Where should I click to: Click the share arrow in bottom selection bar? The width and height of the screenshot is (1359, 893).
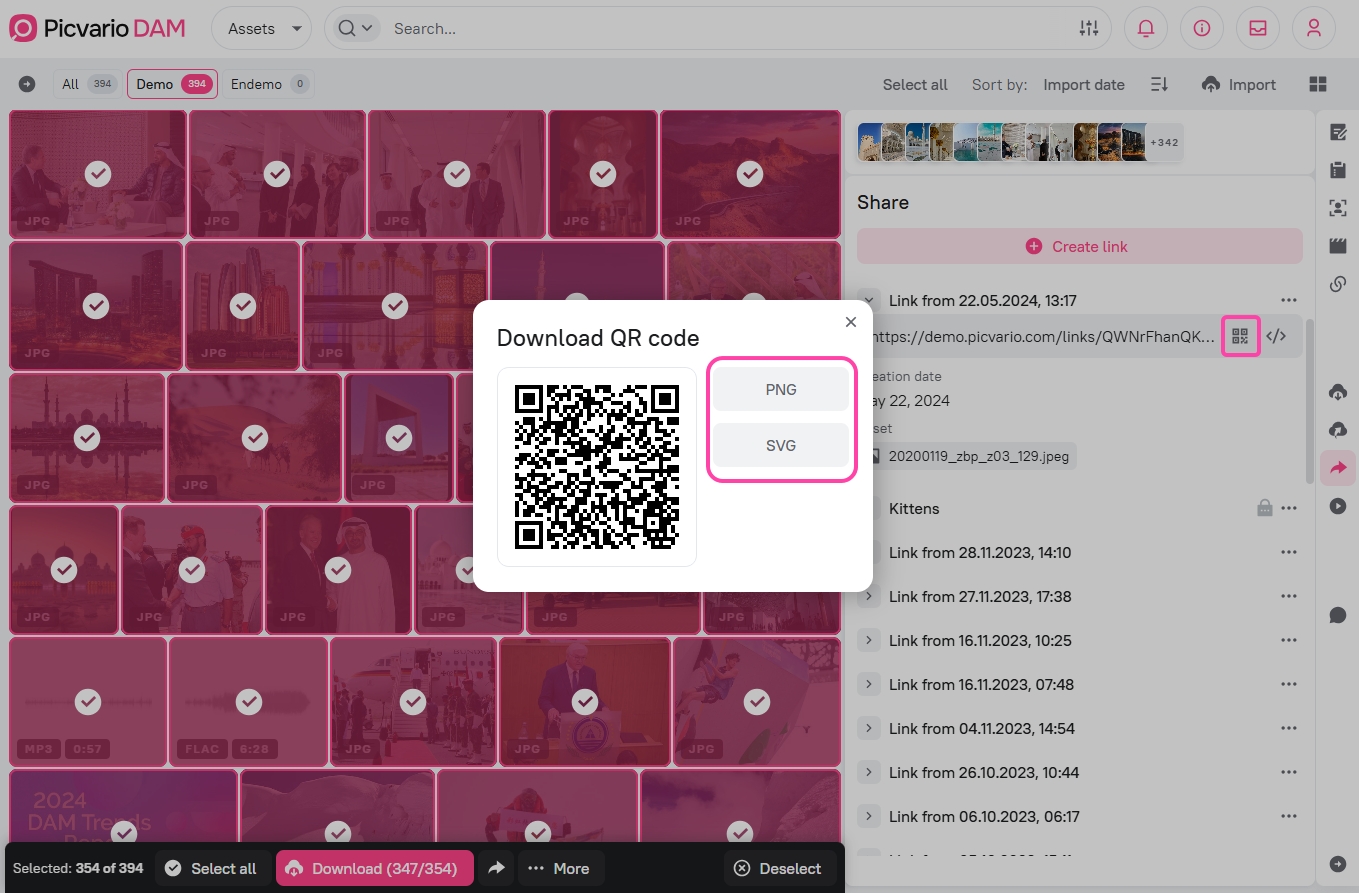(496, 868)
